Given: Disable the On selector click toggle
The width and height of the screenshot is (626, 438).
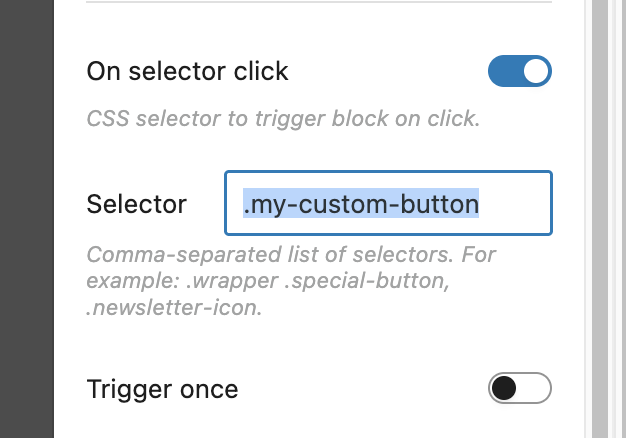Looking at the screenshot, I should [519, 72].
